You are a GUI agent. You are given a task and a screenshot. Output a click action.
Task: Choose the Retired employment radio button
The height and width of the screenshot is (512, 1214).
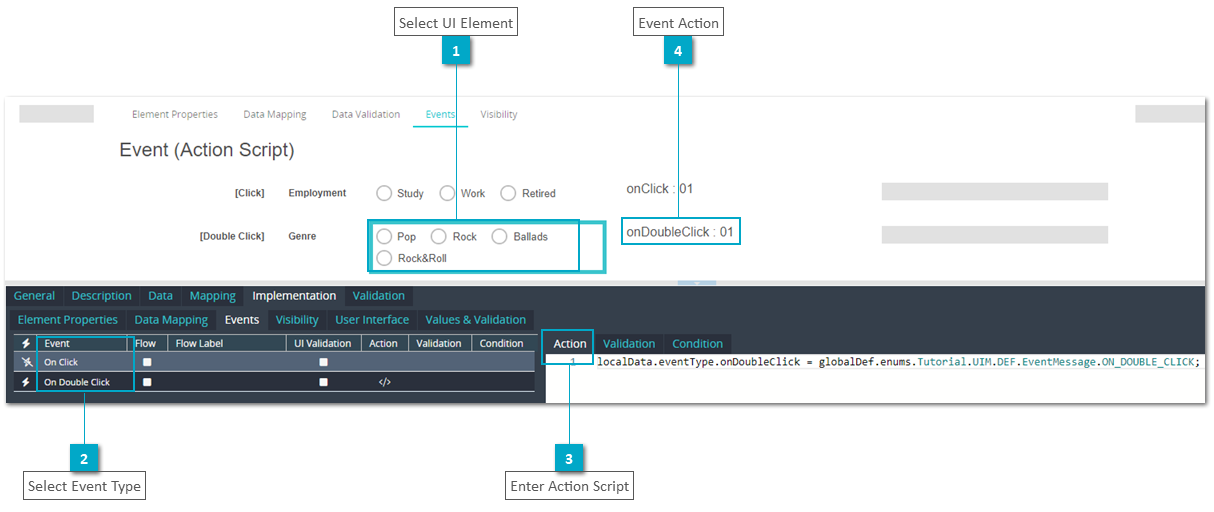tap(508, 193)
